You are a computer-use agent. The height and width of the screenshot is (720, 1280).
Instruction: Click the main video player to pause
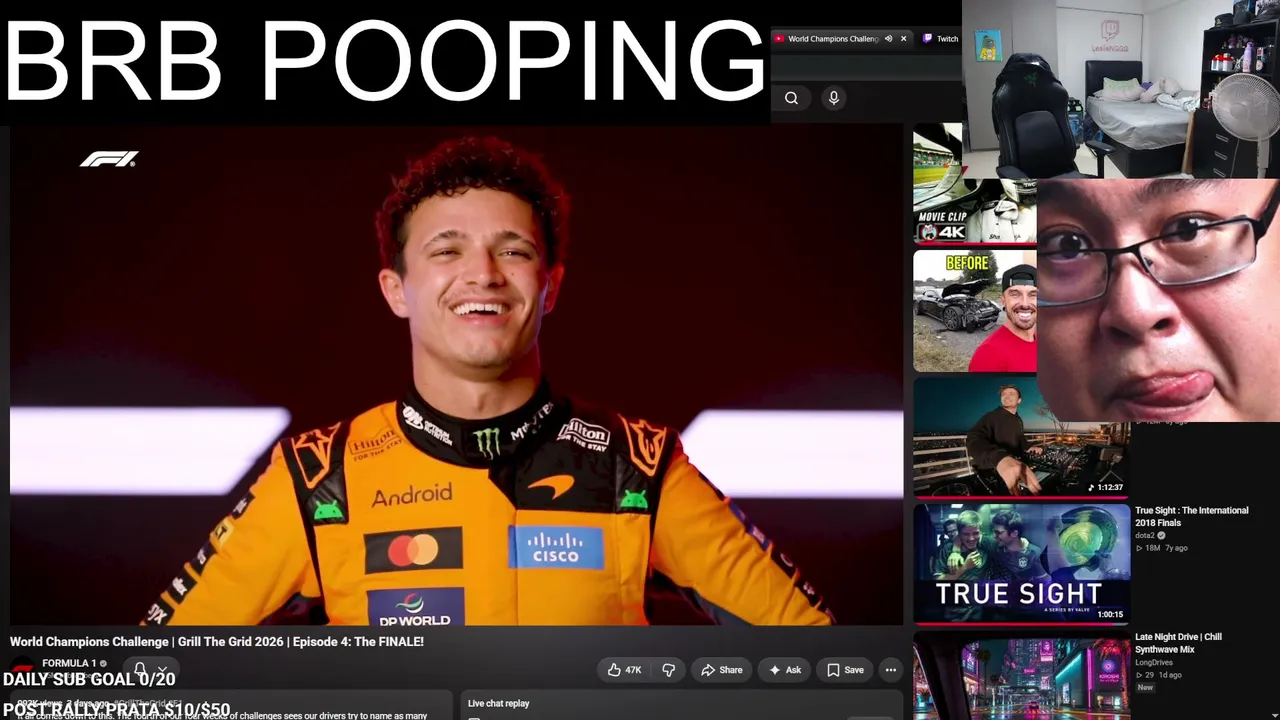(456, 375)
